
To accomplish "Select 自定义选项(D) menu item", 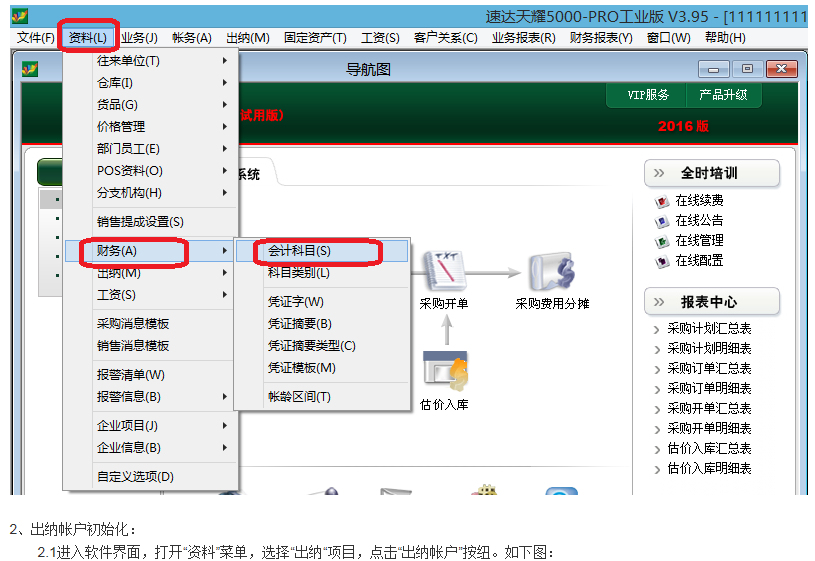I will (151, 476).
